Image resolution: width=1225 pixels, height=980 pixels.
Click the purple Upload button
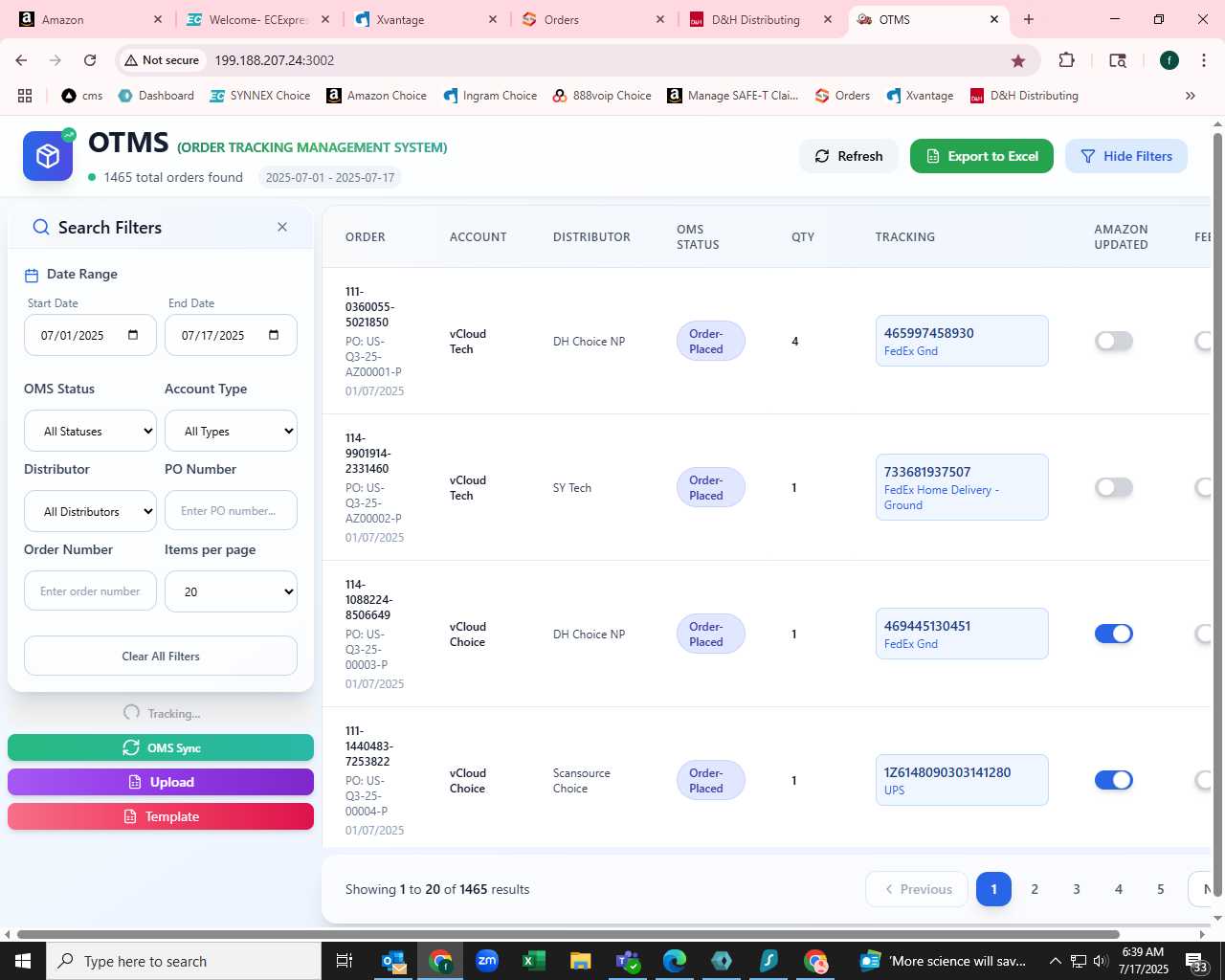tap(161, 782)
